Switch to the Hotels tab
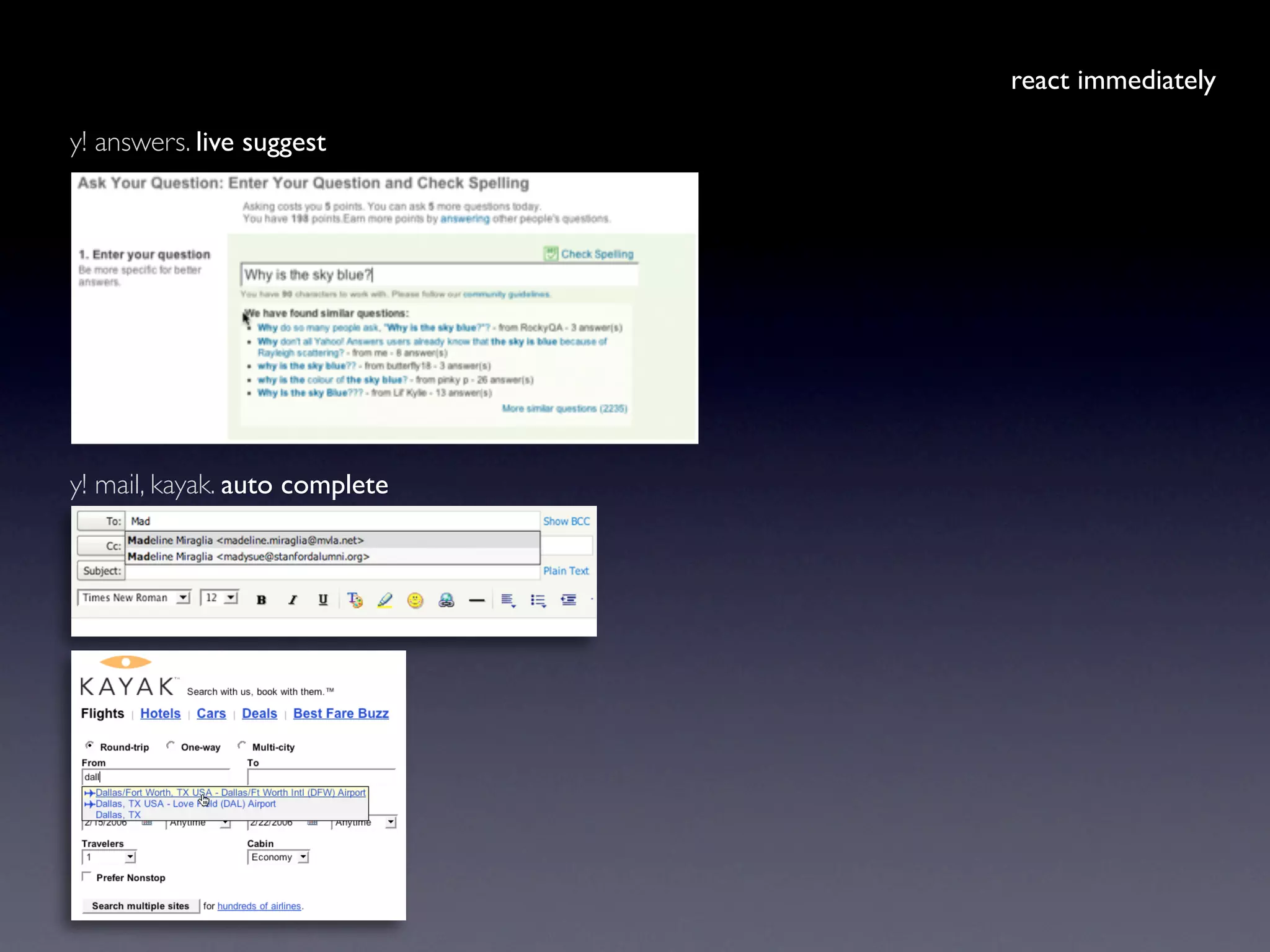 point(160,713)
